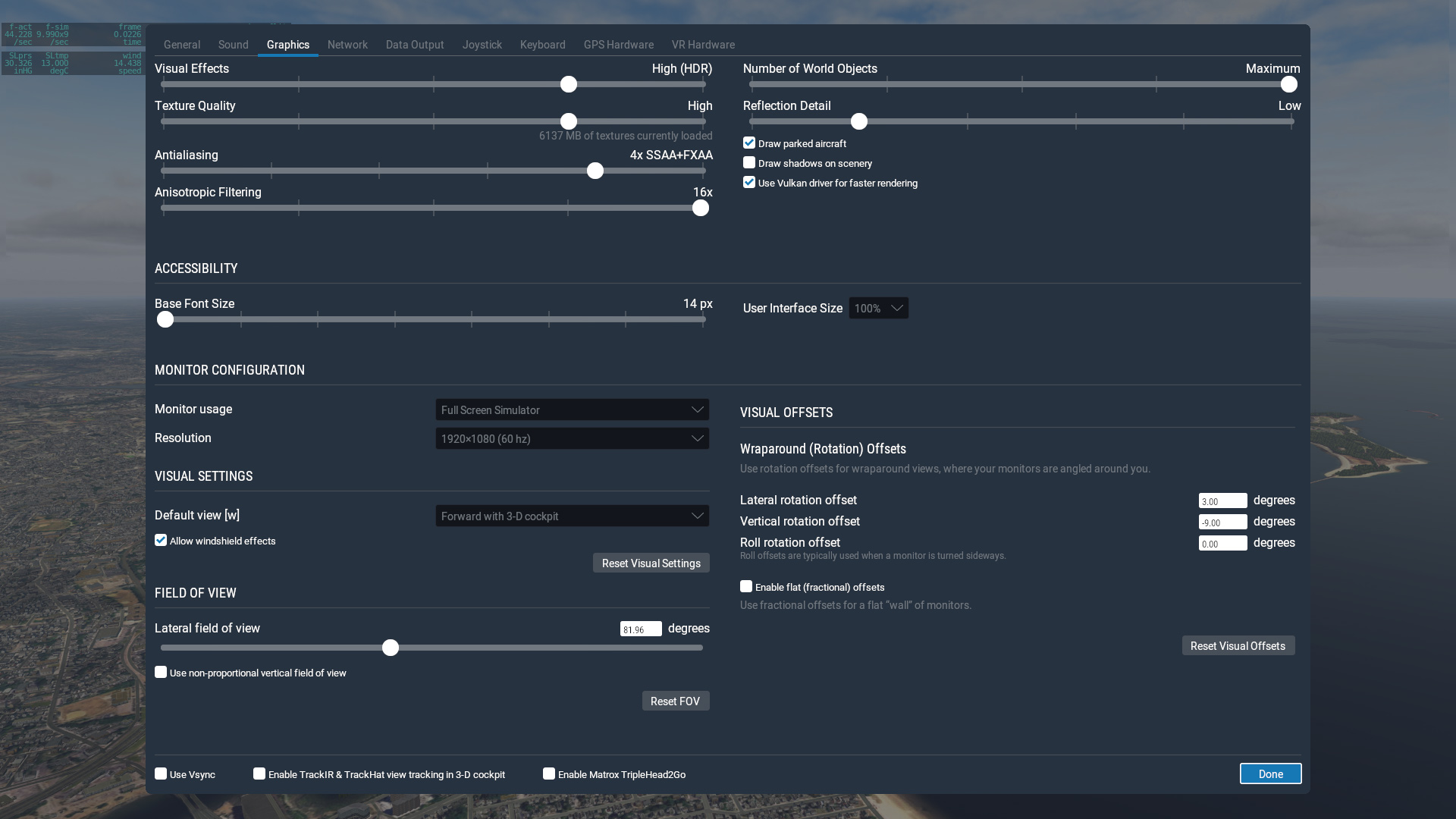Open User Interface Size dropdown
This screenshot has height=819, width=1456.
click(x=878, y=308)
